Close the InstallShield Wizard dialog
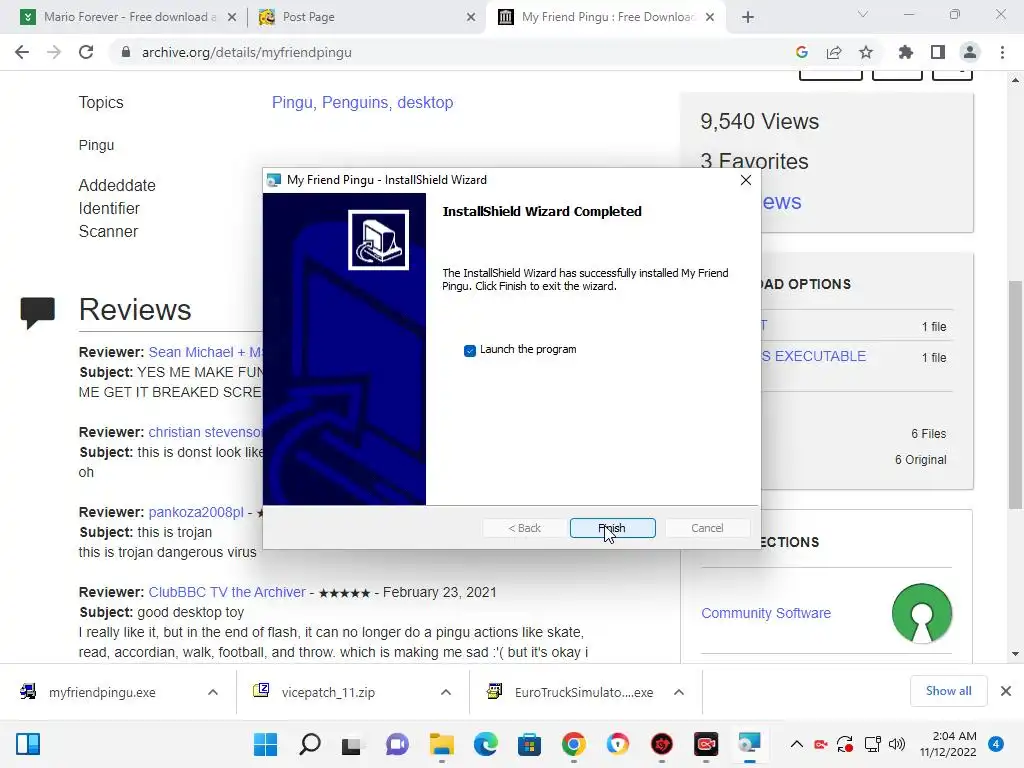Image resolution: width=1024 pixels, height=768 pixels. pyautogui.click(x=746, y=180)
